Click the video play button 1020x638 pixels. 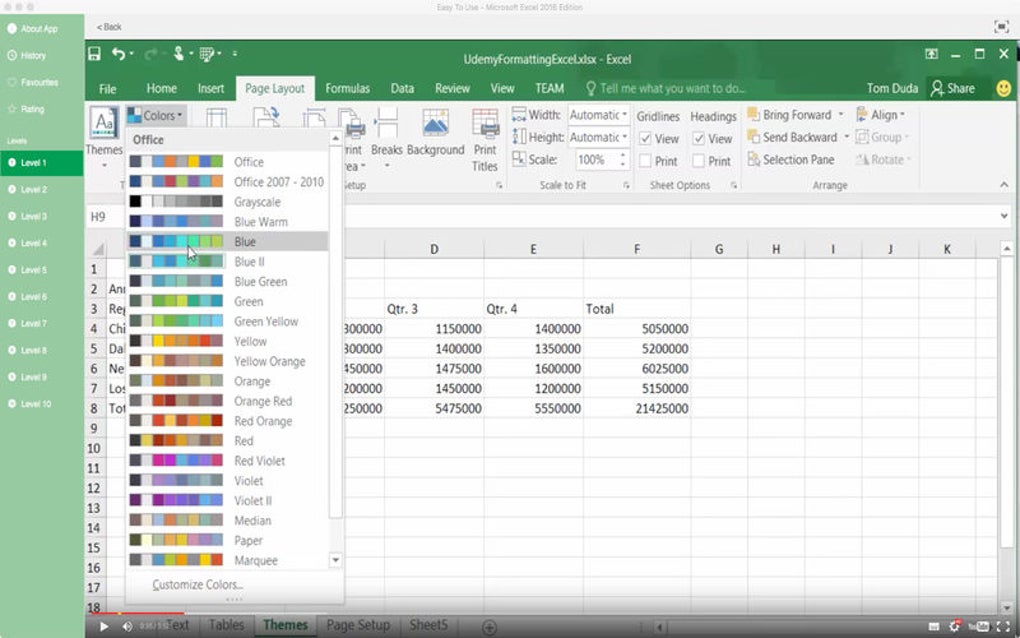tap(103, 626)
